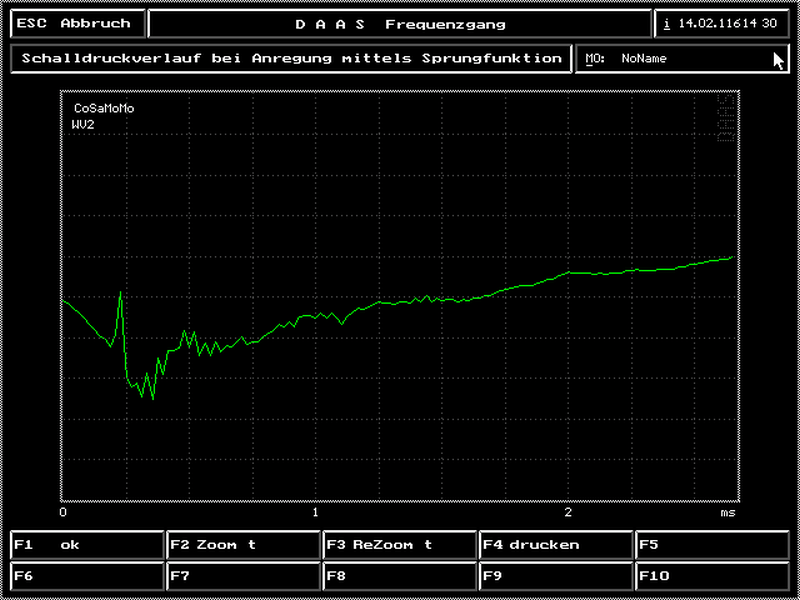Click the empty F9 function key

[556, 576]
